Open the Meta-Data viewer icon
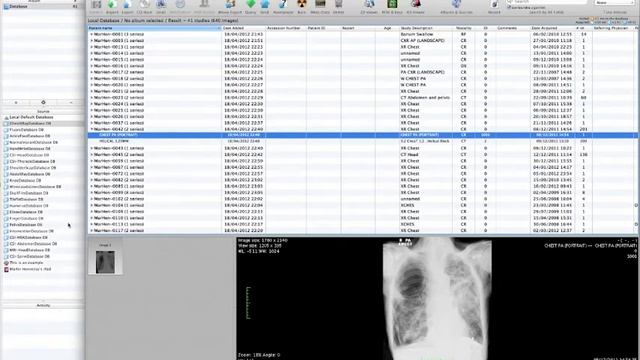640x360 pixels. [320, 4]
